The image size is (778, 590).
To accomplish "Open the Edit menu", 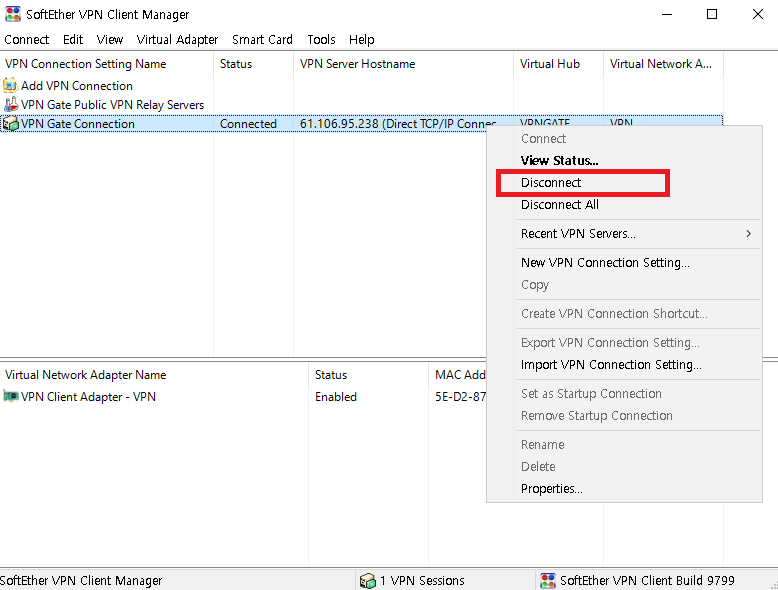I will click(73, 40).
